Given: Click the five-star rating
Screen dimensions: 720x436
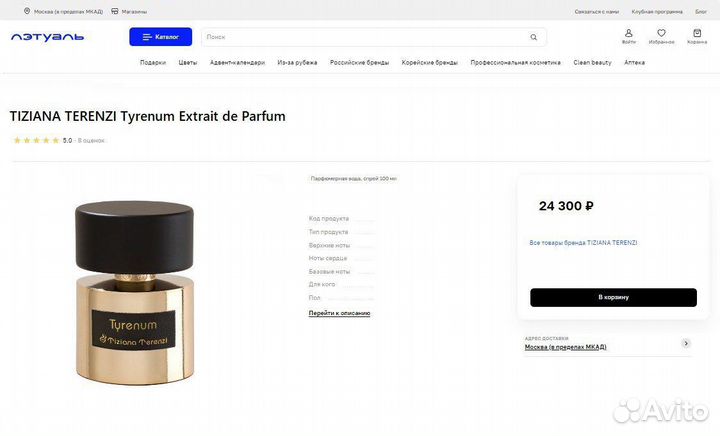Looking at the screenshot, I should [x=36, y=140].
